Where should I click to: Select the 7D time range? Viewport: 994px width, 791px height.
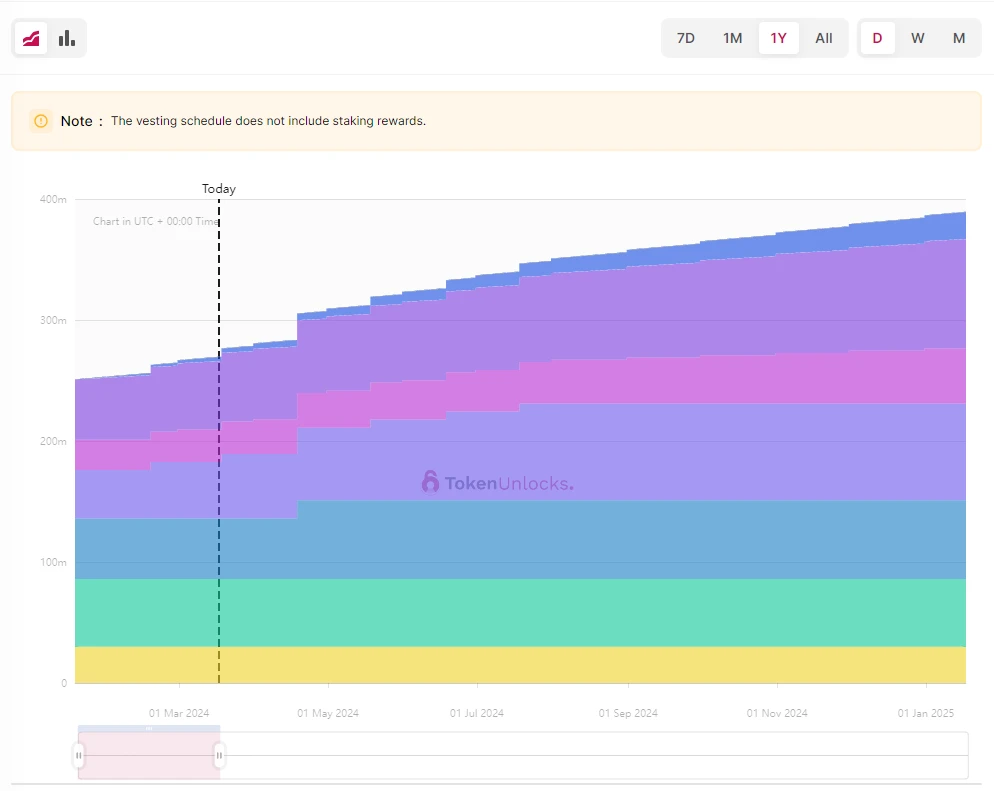pos(685,37)
